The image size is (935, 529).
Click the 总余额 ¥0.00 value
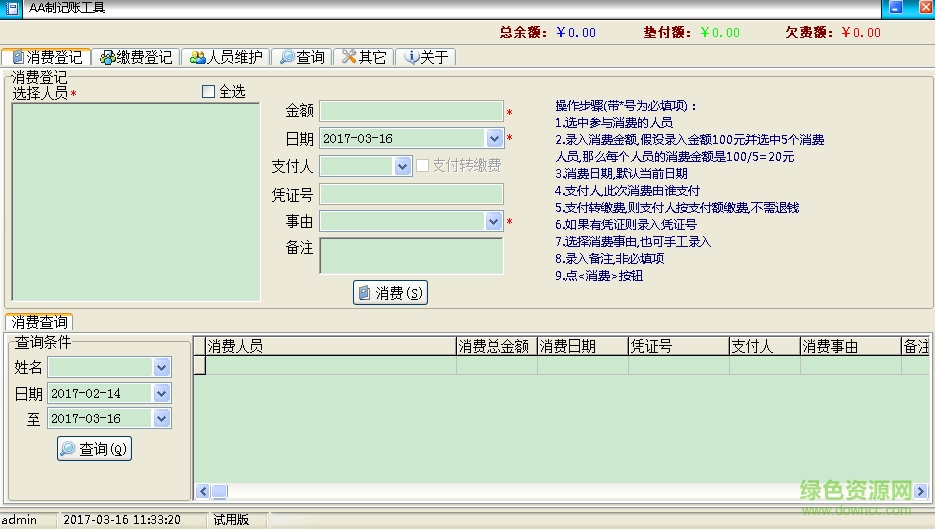click(x=576, y=33)
